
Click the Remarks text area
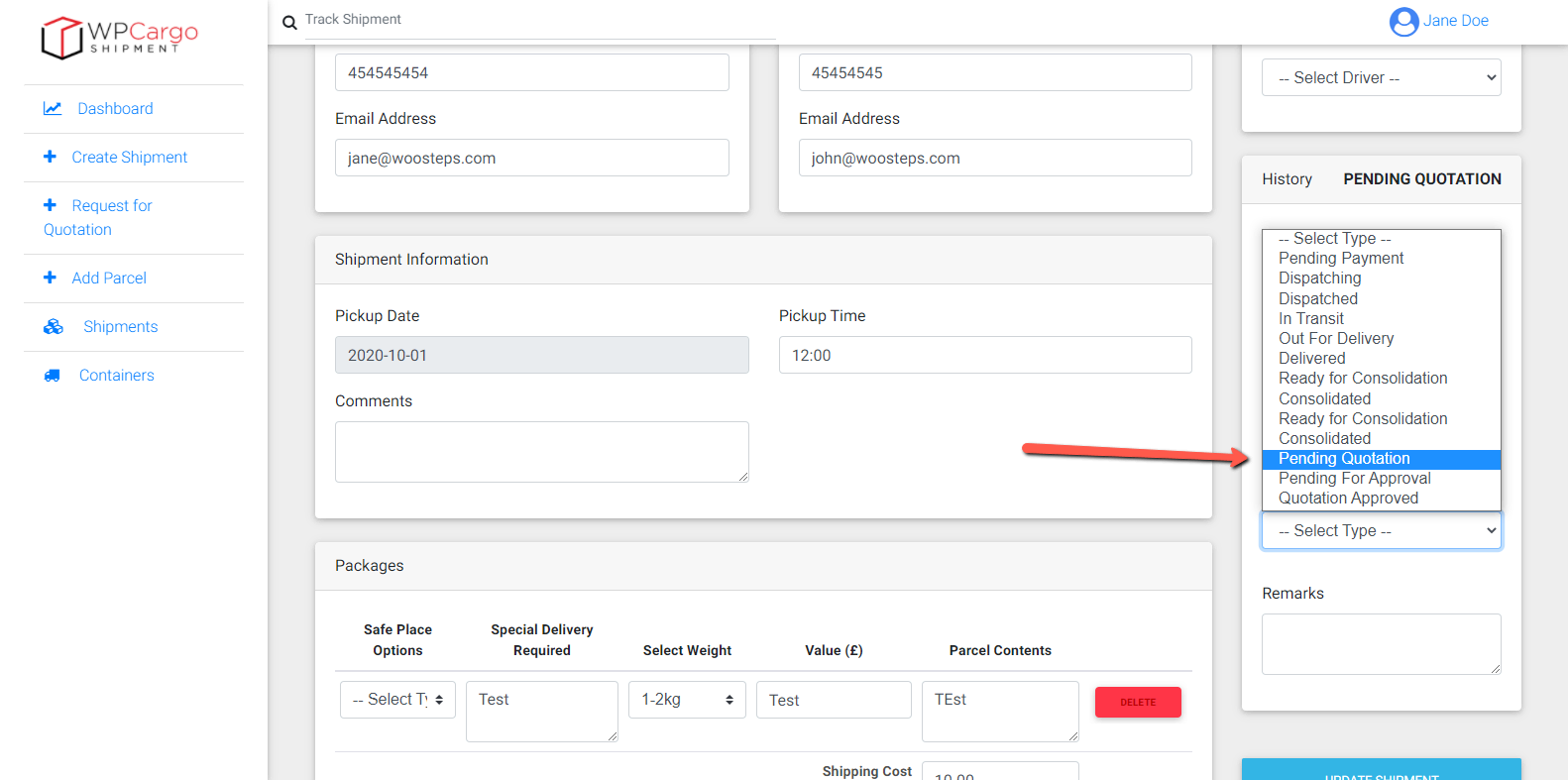(x=1381, y=644)
